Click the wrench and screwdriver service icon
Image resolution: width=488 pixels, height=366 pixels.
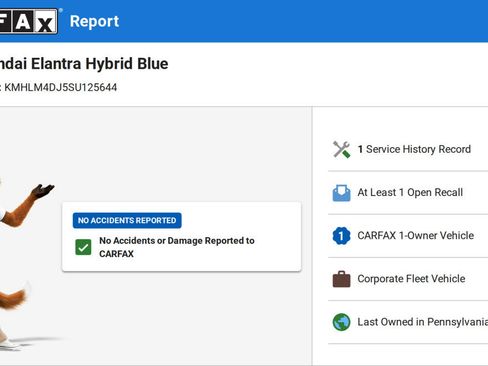tap(341, 149)
